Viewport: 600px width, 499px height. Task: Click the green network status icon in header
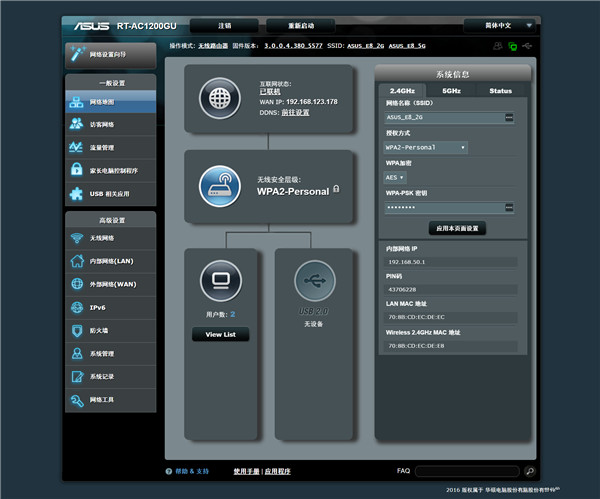coord(513,46)
